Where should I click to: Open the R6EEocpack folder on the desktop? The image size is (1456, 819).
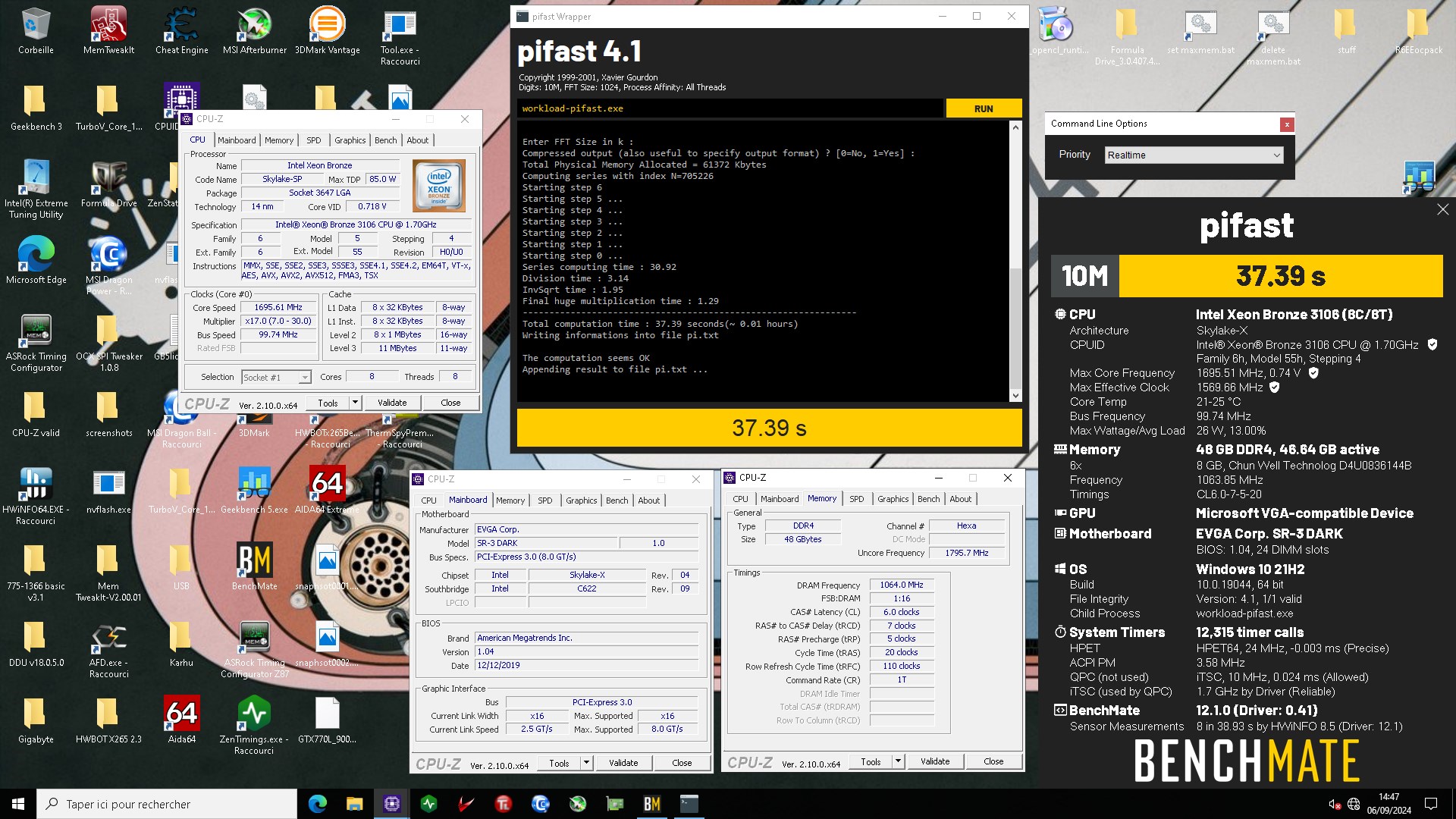(1419, 30)
